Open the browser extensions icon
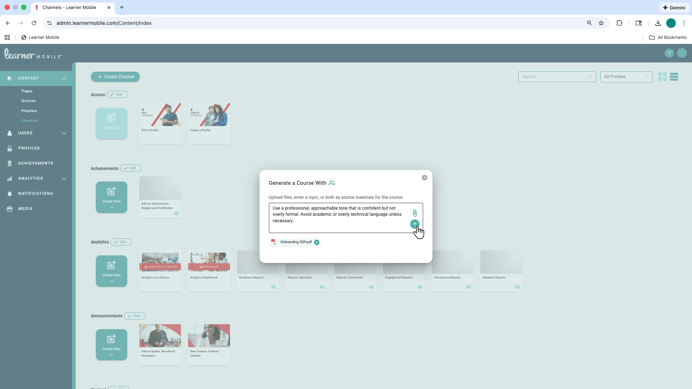Viewport: 692px width, 389px height. coord(619,23)
